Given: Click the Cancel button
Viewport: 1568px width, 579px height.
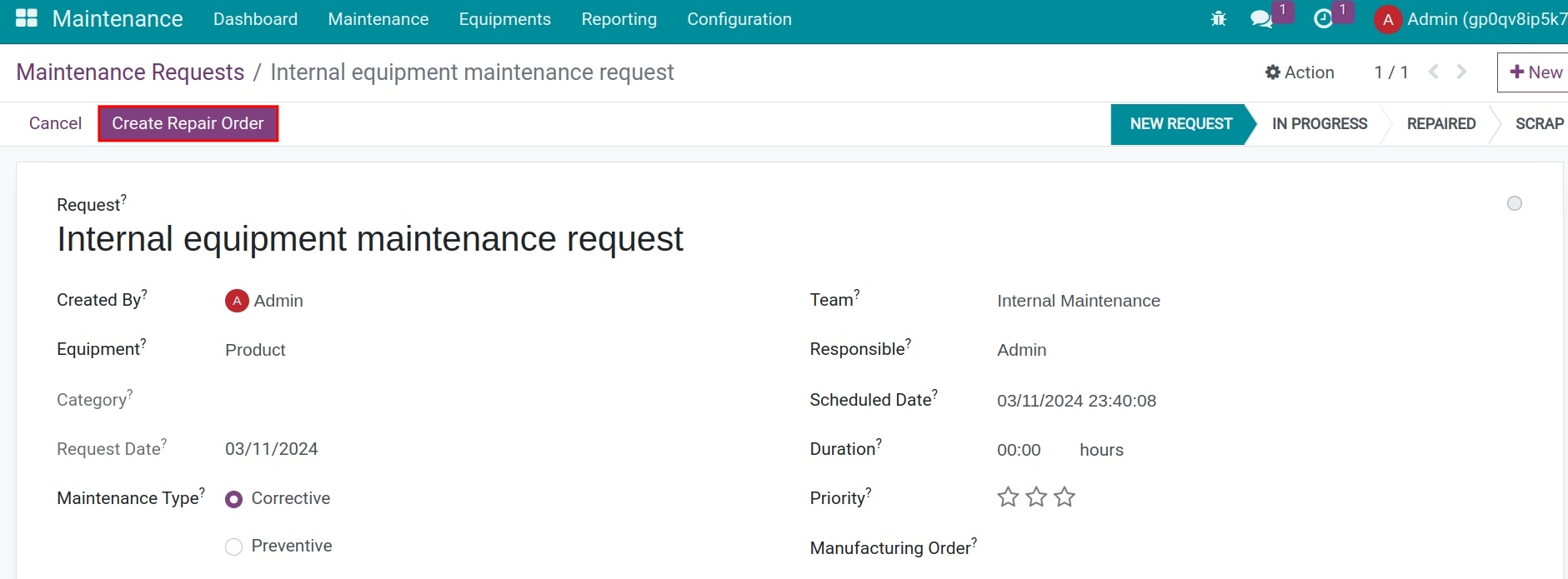Looking at the screenshot, I should click(x=55, y=123).
